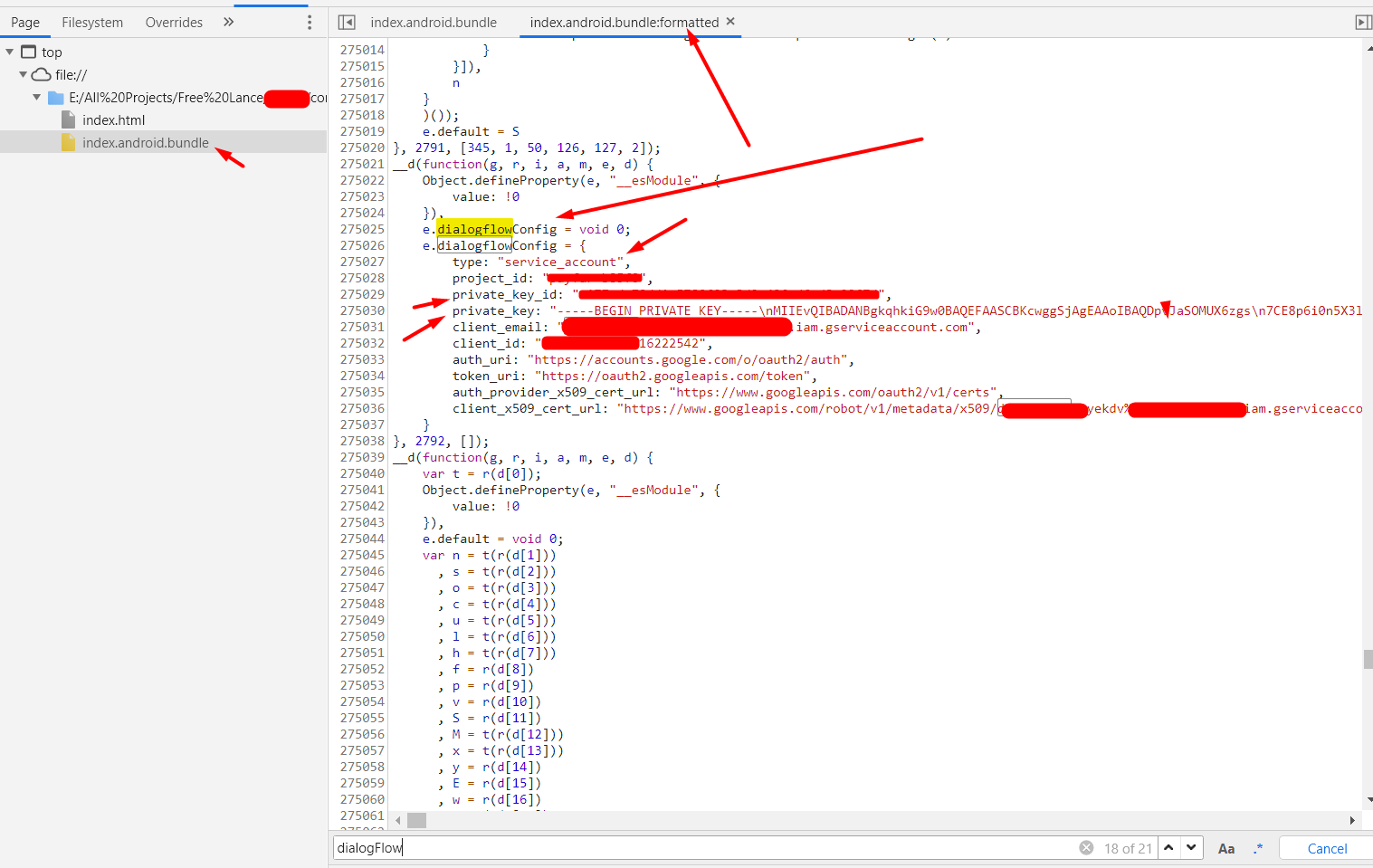This screenshot has width=1373, height=868.
Task: Click the highlighted dialogflow match
Action: click(474, 229)
